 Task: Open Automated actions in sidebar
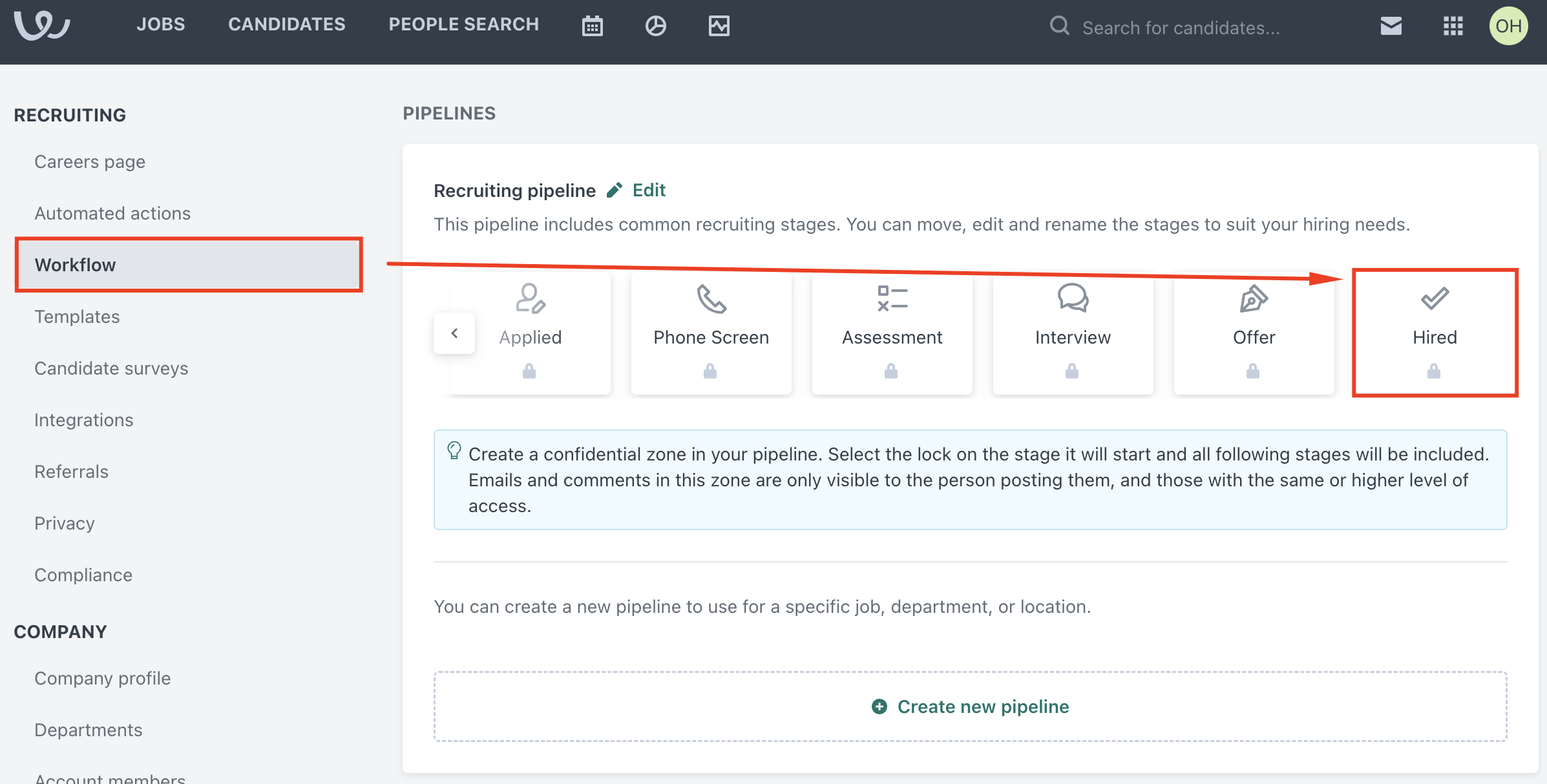pos(112,213)
